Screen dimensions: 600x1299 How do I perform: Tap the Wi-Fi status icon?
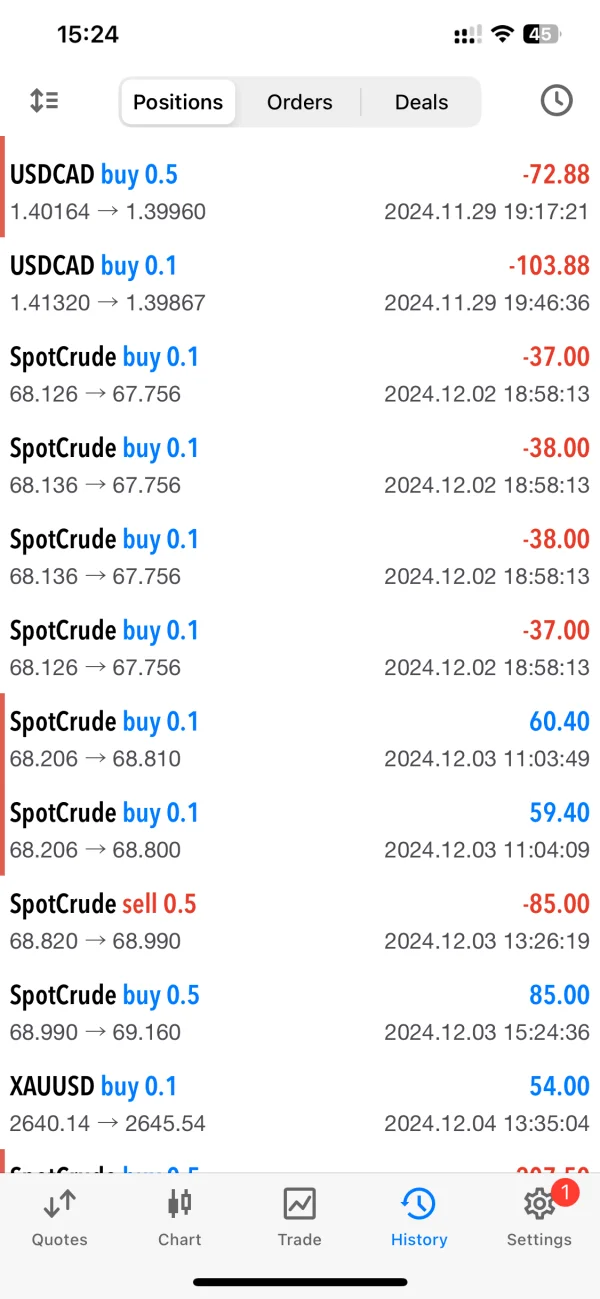tap(501, 34)
